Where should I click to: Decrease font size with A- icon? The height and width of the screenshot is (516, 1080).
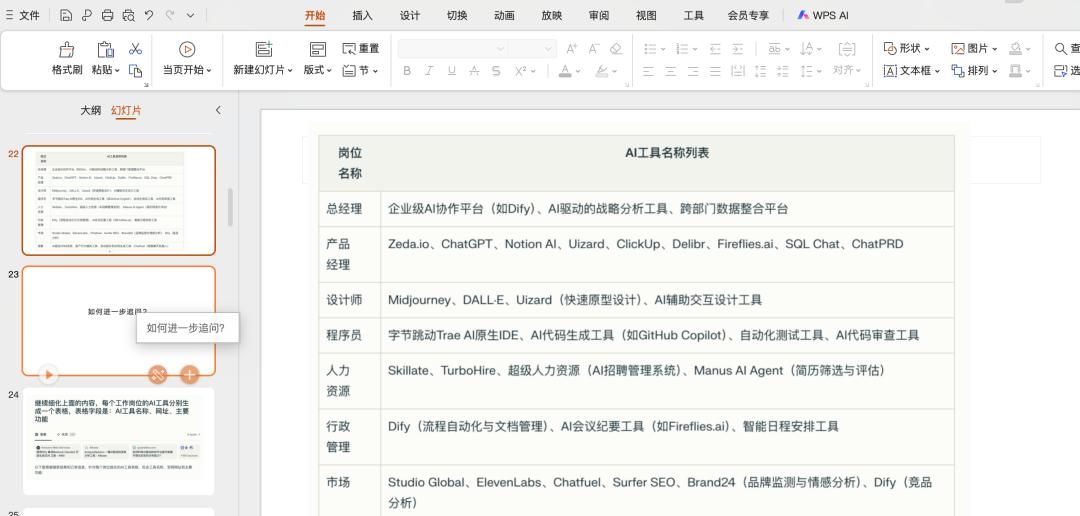pyautogui.click(x=594, y=48)
